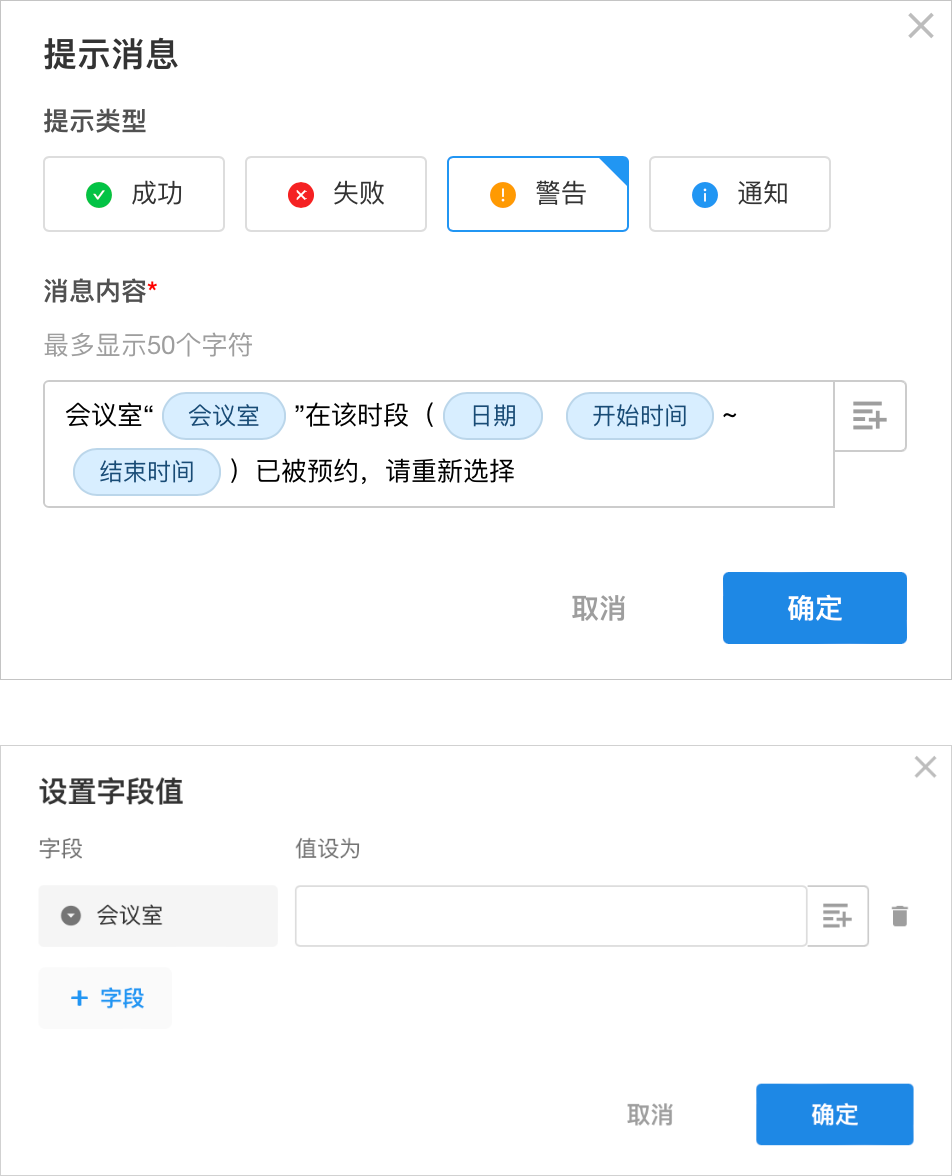This screenshot has width=952, height=1176.
Task: Select the 警告 prompt type
Action: (538, 194)
